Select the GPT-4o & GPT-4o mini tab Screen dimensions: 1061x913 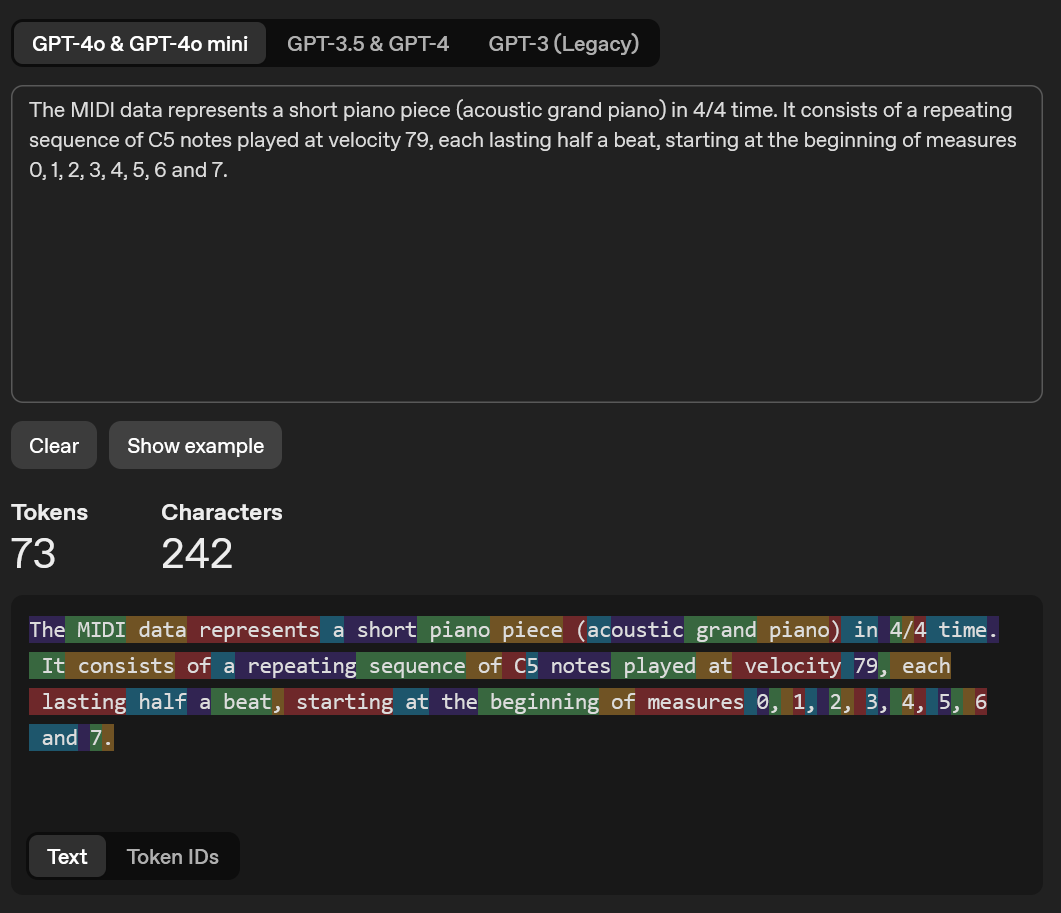[x=139, y=42]
